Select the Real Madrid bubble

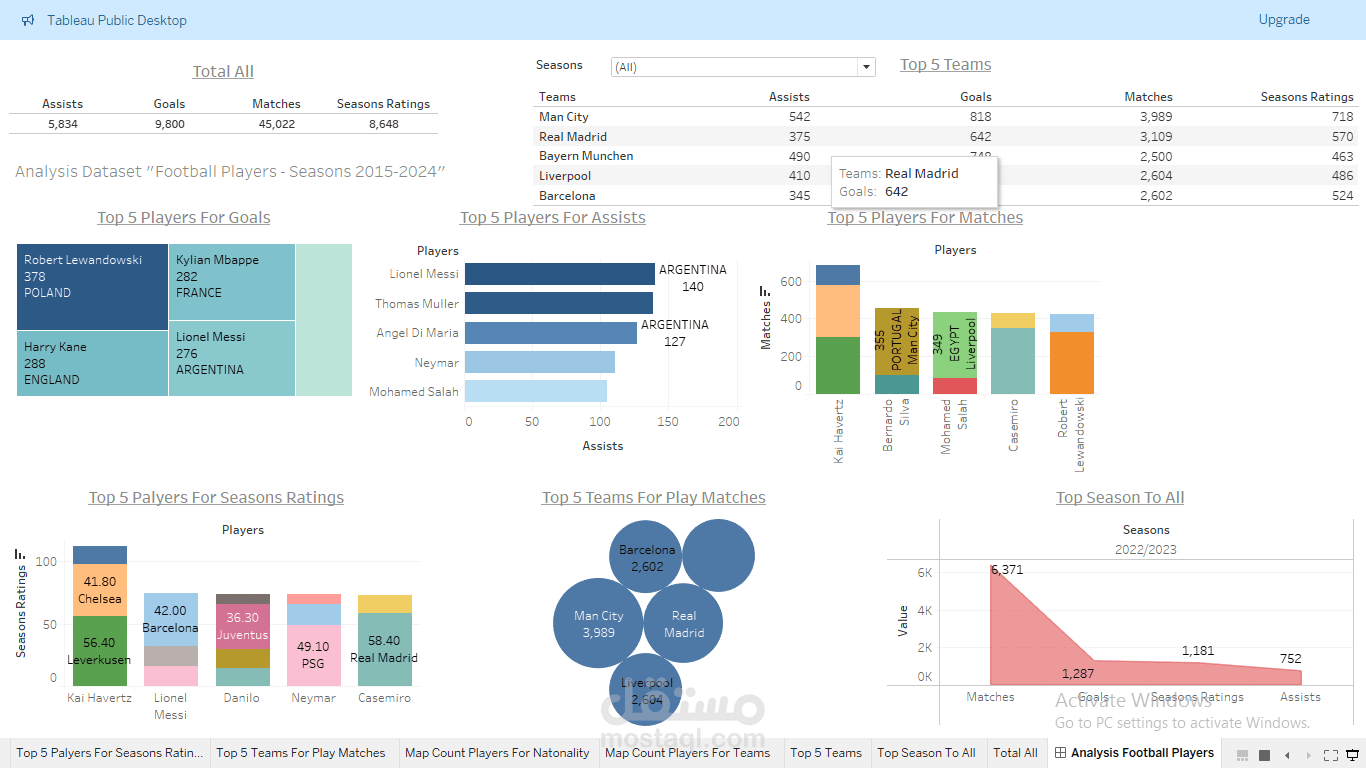(684, 624)
